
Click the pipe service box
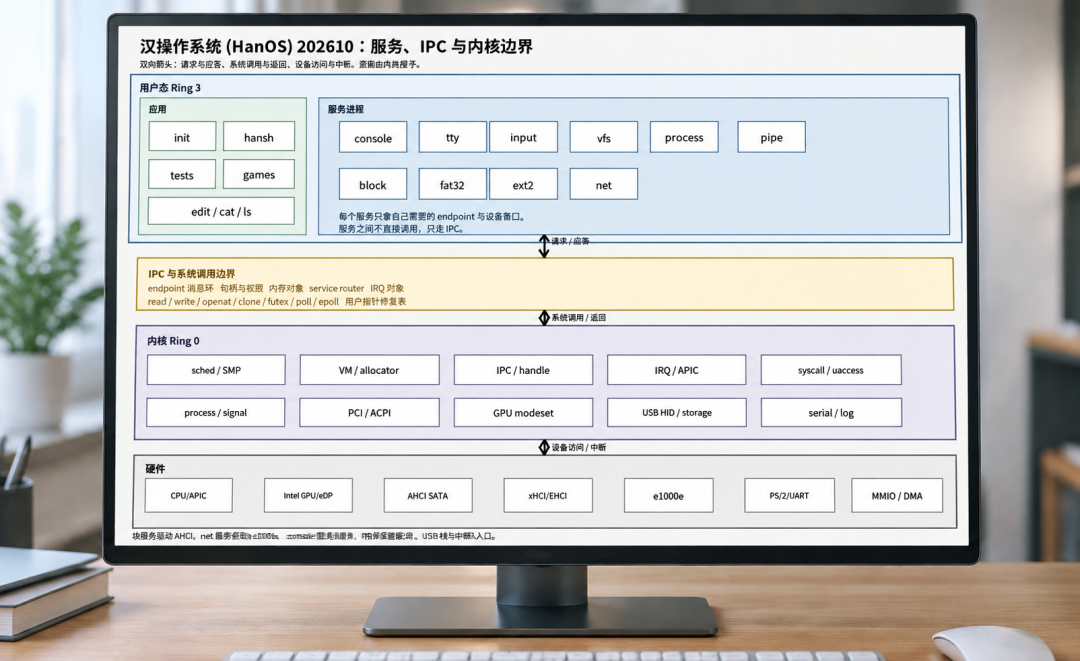[x=771, y=137]
